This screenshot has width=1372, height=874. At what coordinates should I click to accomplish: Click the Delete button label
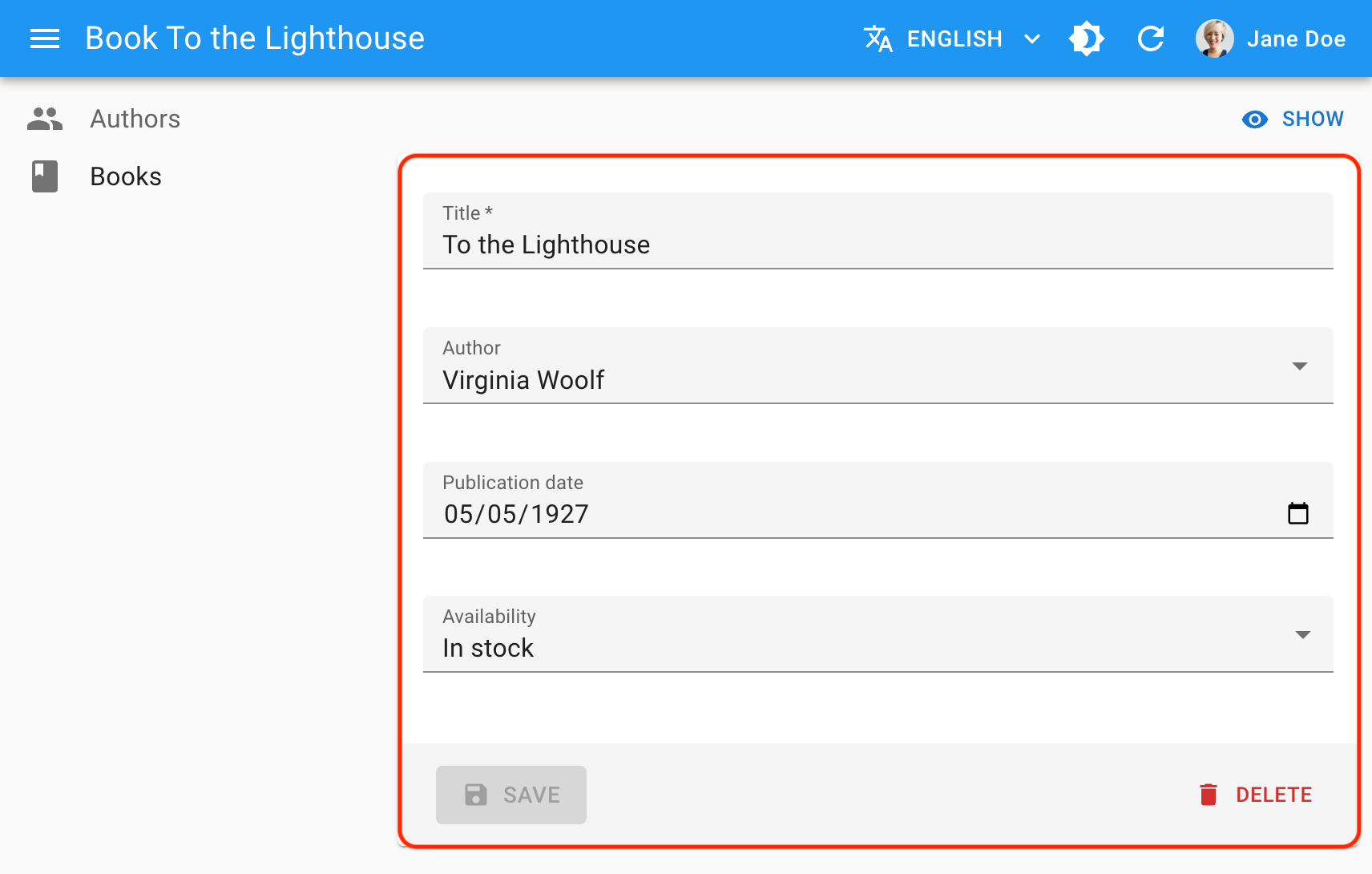tap(1273, 795)
